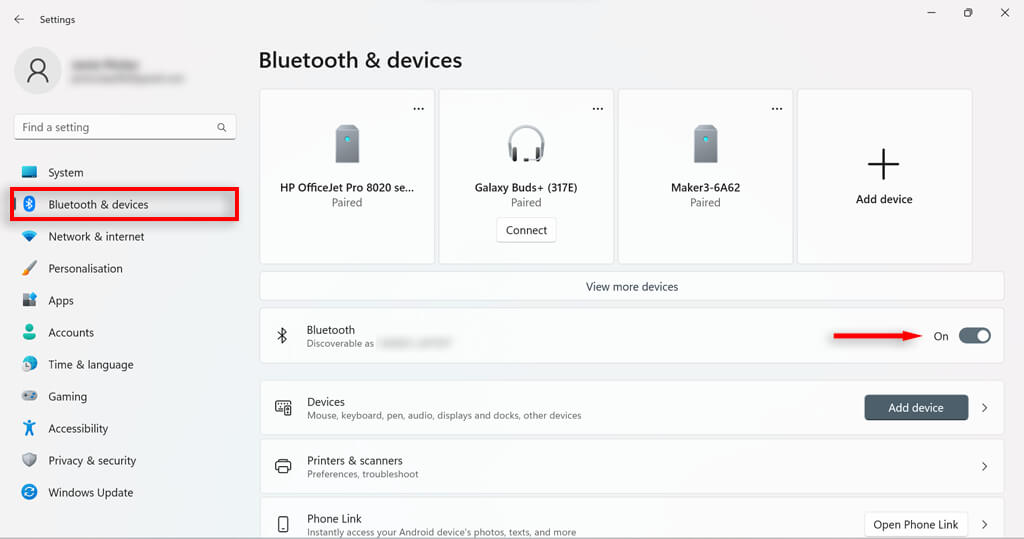1024x539 pixels.
Task: Select Privacy & security in sidebar
Action: tap(92, 460)
